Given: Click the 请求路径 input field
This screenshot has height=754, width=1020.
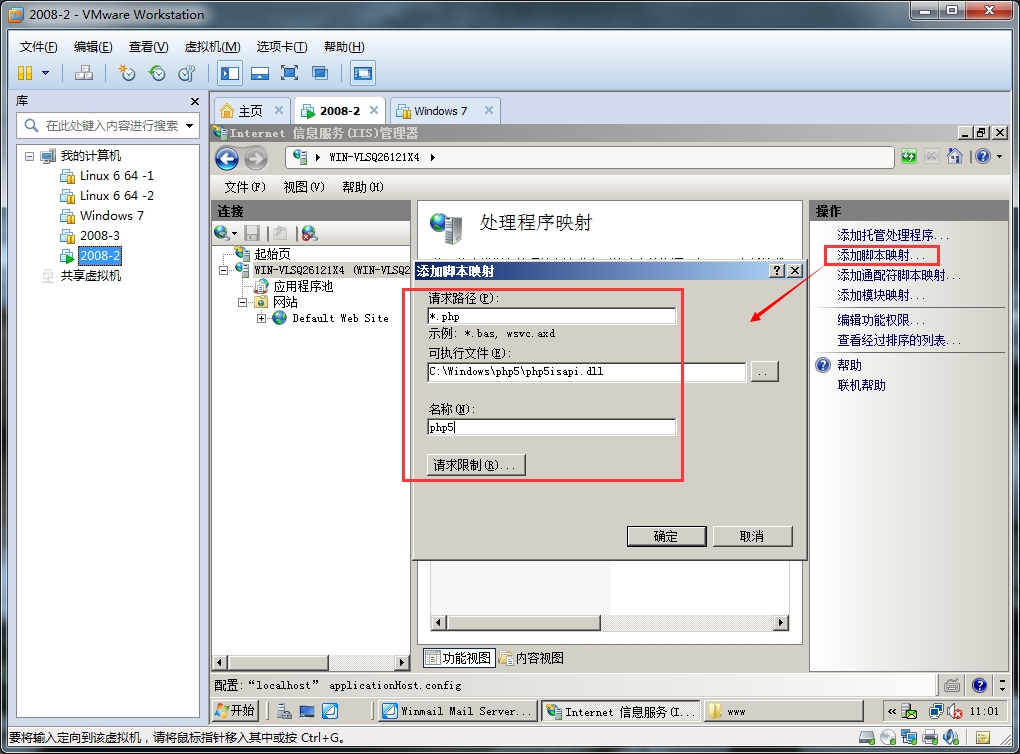Looking at the screenshot, I should [x=551, y=317].
